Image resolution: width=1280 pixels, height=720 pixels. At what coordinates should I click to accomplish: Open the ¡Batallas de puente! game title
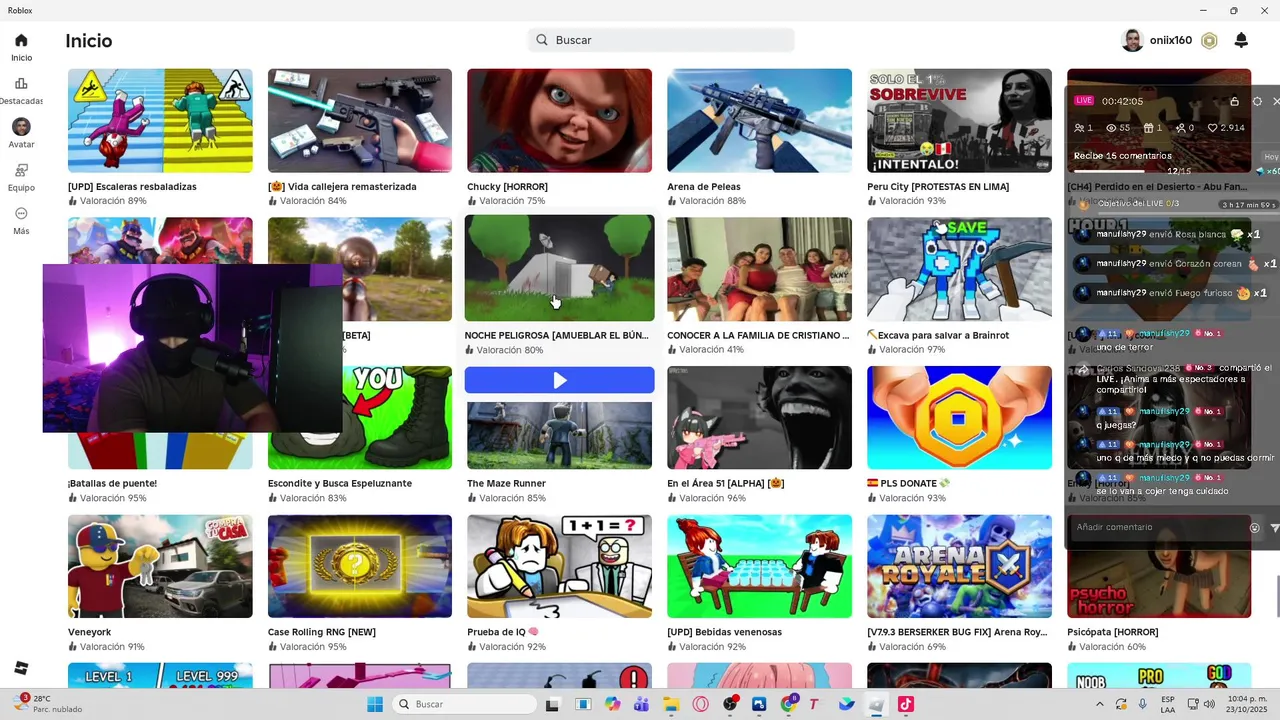(112, 484)
